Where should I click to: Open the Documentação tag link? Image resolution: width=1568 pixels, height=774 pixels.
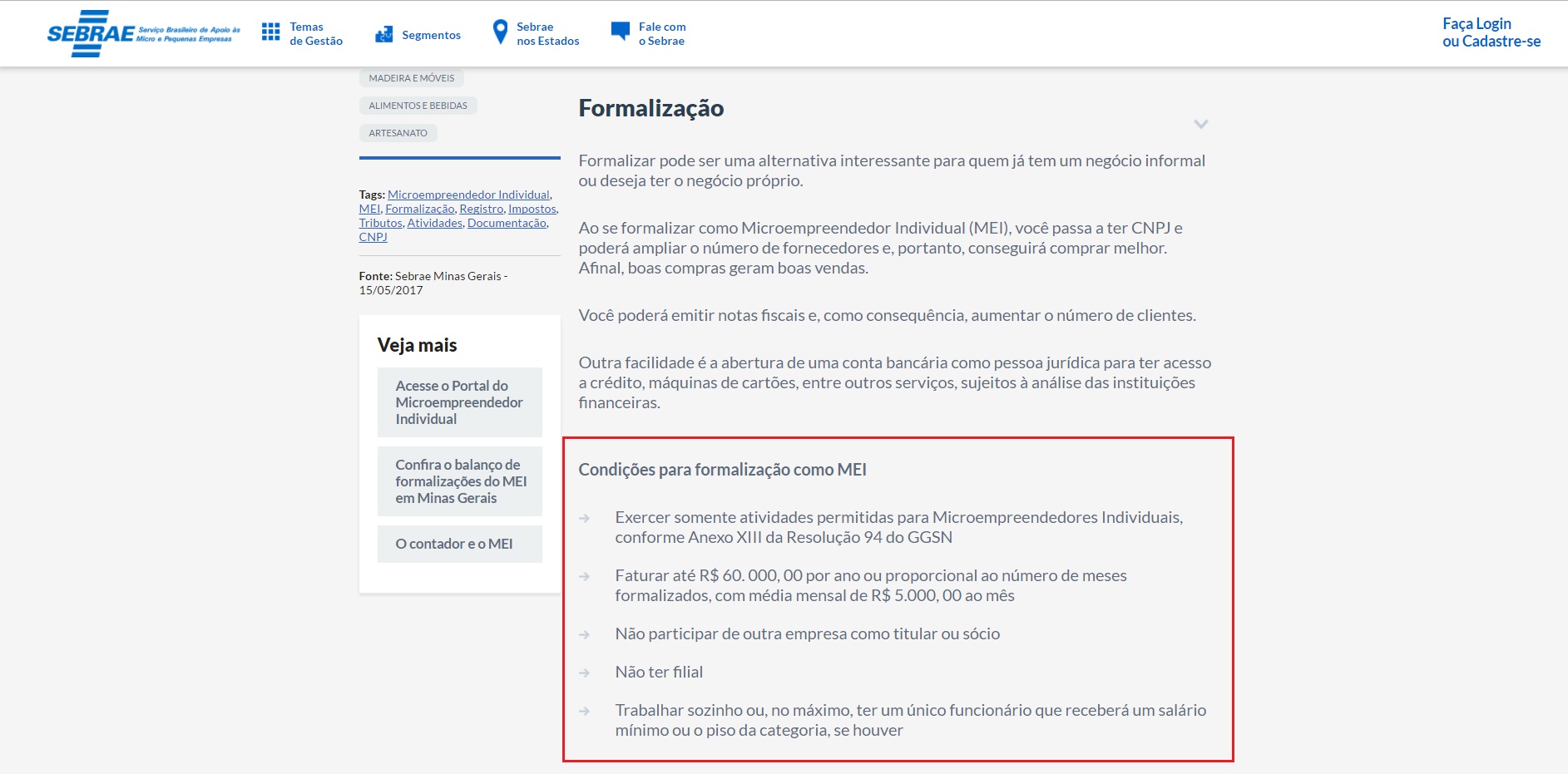pyautogui.click(x=507, y=223)
